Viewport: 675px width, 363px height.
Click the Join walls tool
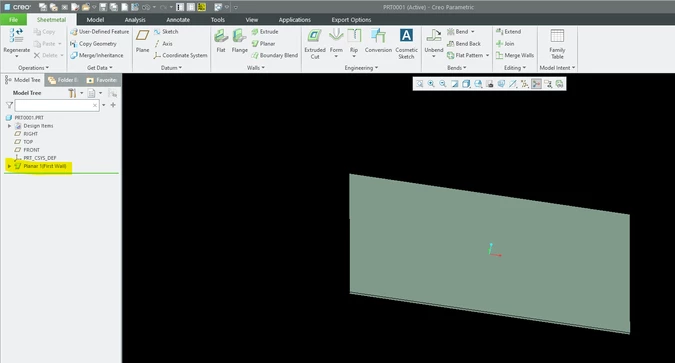click(505, 43)
